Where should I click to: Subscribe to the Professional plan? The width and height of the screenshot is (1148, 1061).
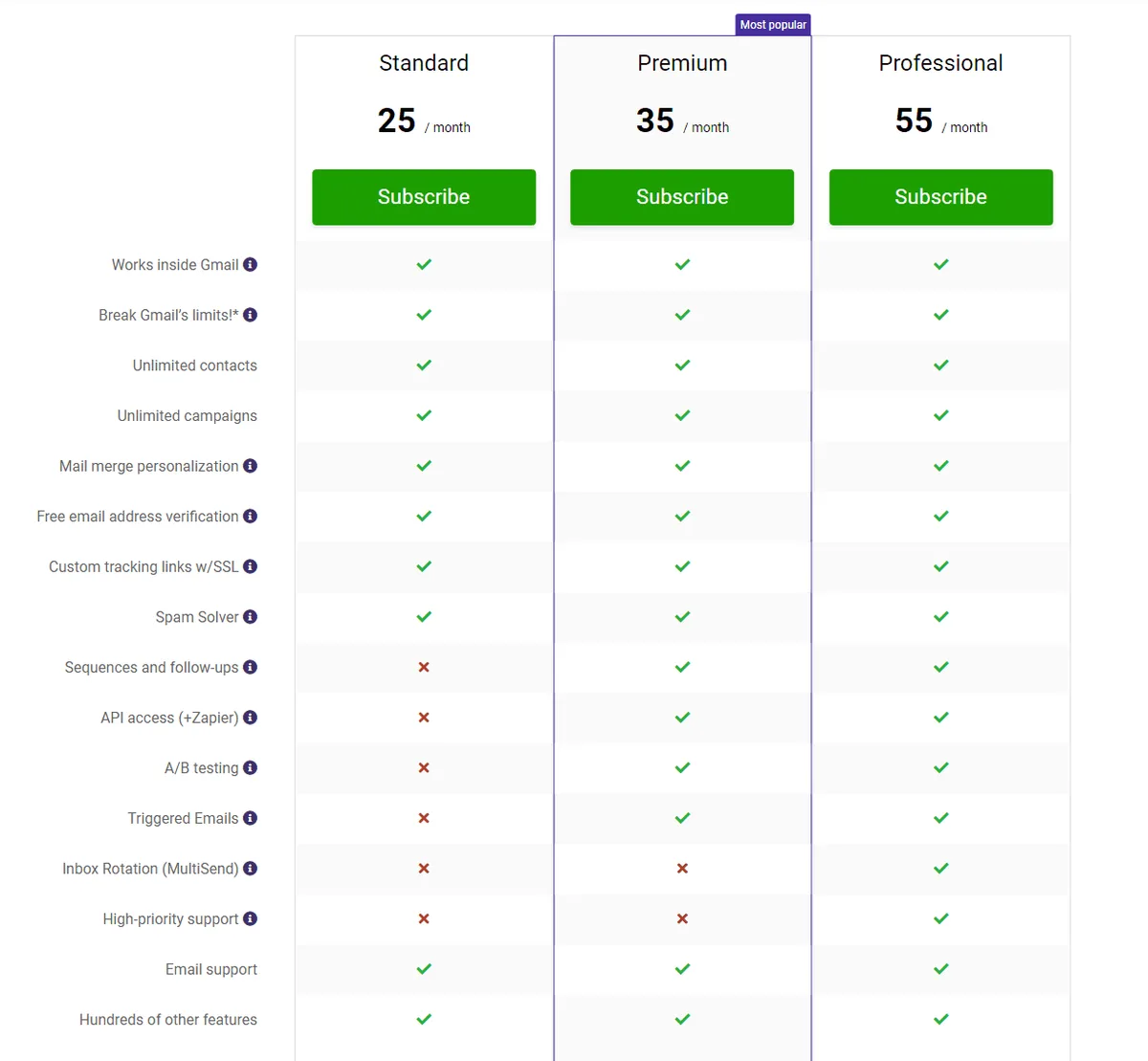point(940,197)
